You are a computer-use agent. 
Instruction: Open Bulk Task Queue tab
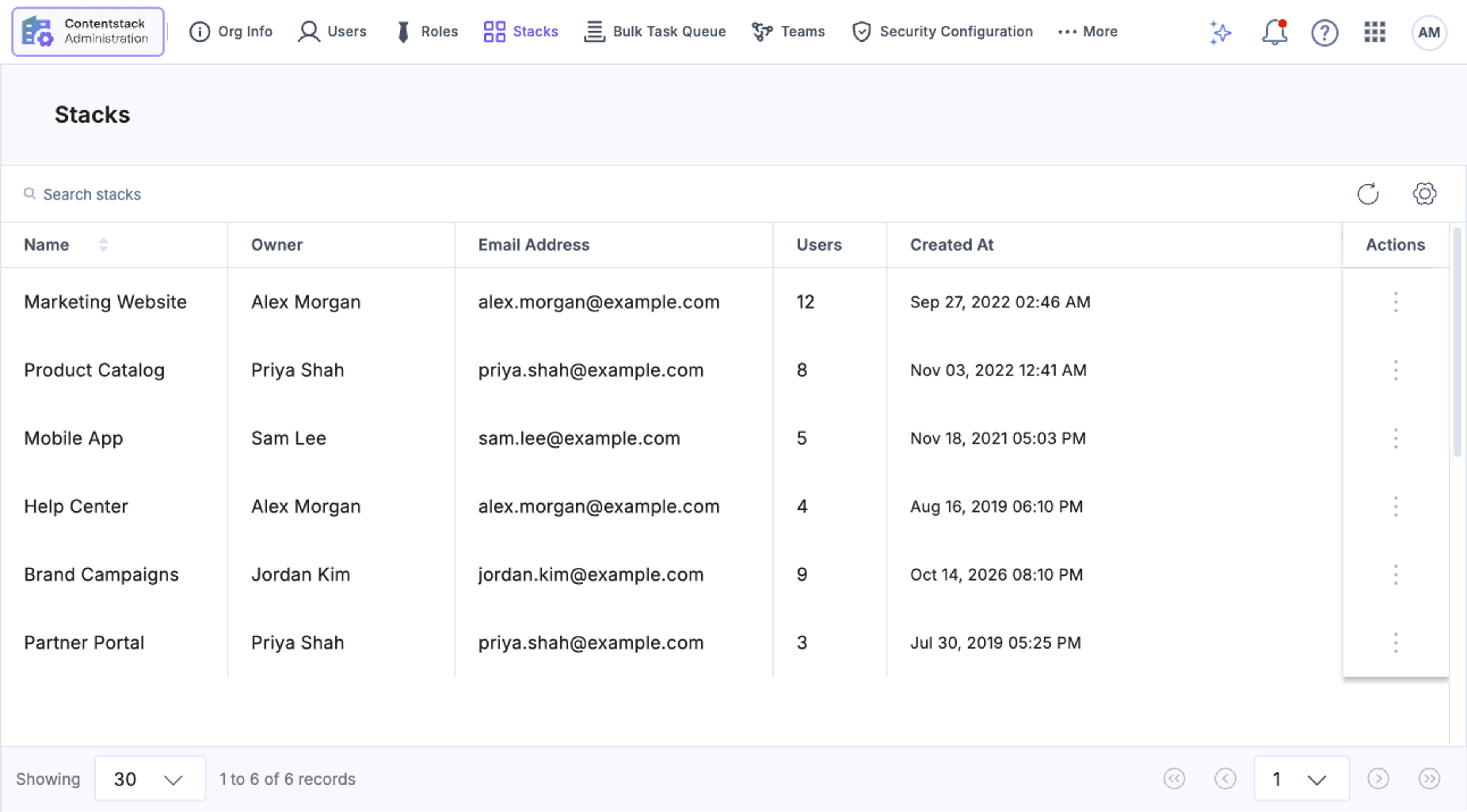click(654, 31)
